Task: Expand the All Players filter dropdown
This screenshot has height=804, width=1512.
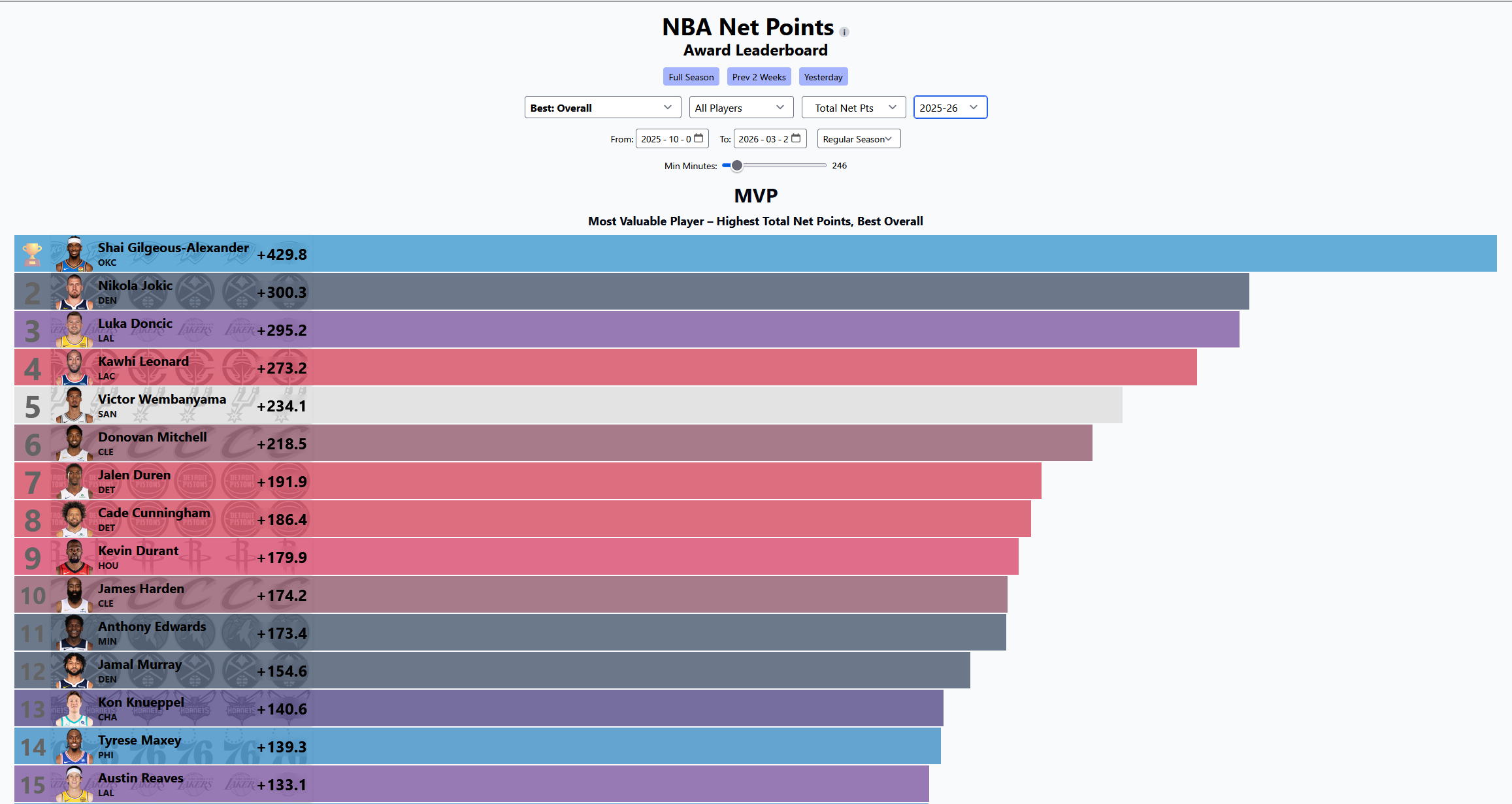Action: [x=740, y=108]
